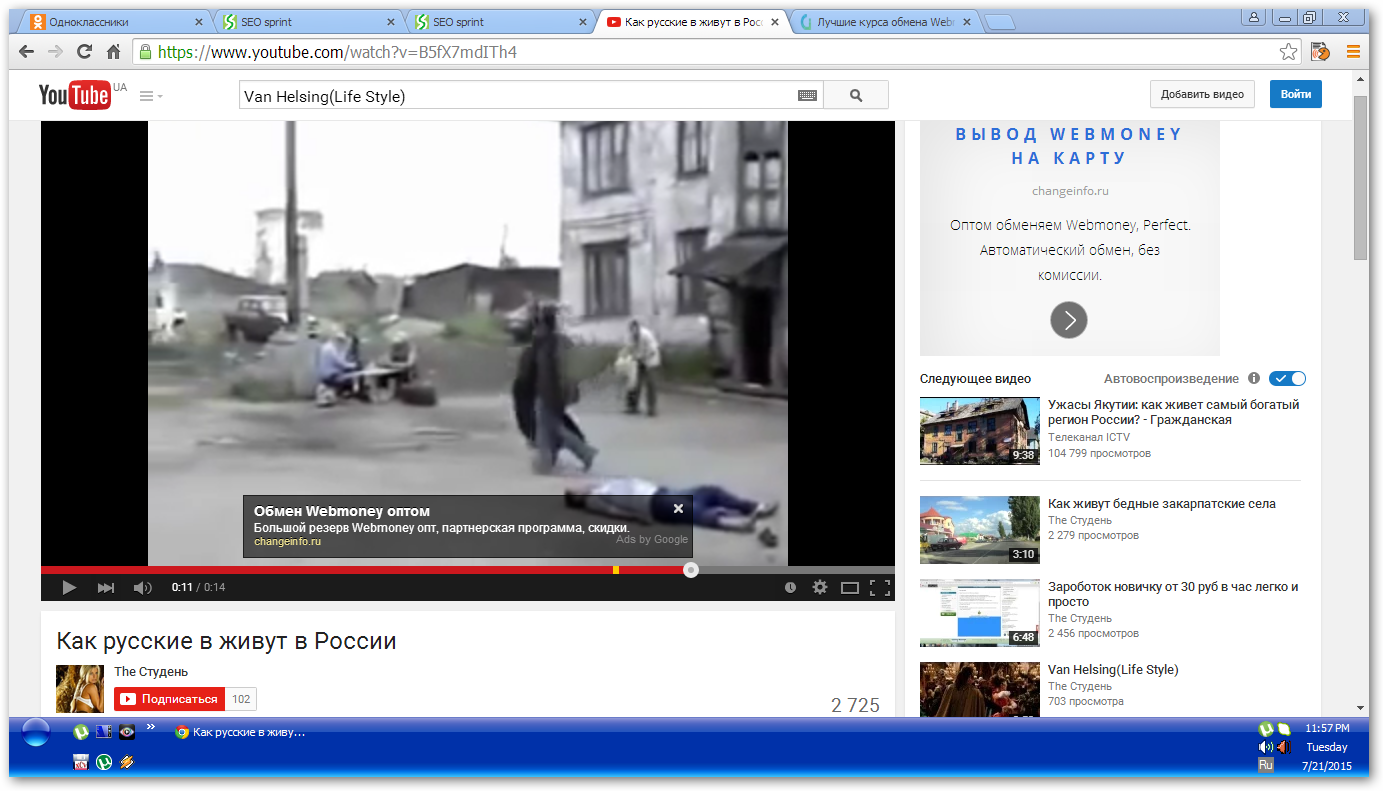Close the Как русские в живут tab
Image resolution: width=1383 pixels, height=791 pixels.
point(776,22)
